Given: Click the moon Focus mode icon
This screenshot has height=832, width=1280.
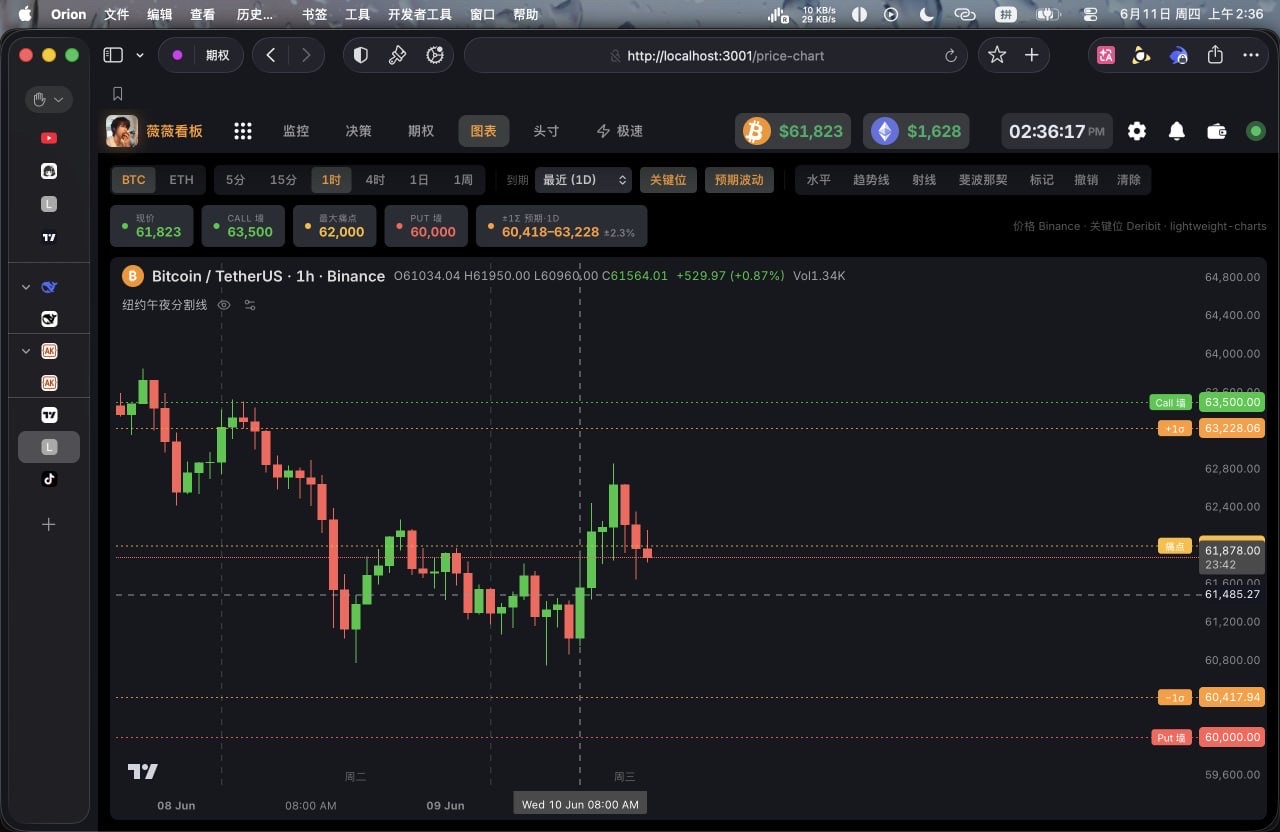Looking at the screenshot, I should tap(927, 15).
